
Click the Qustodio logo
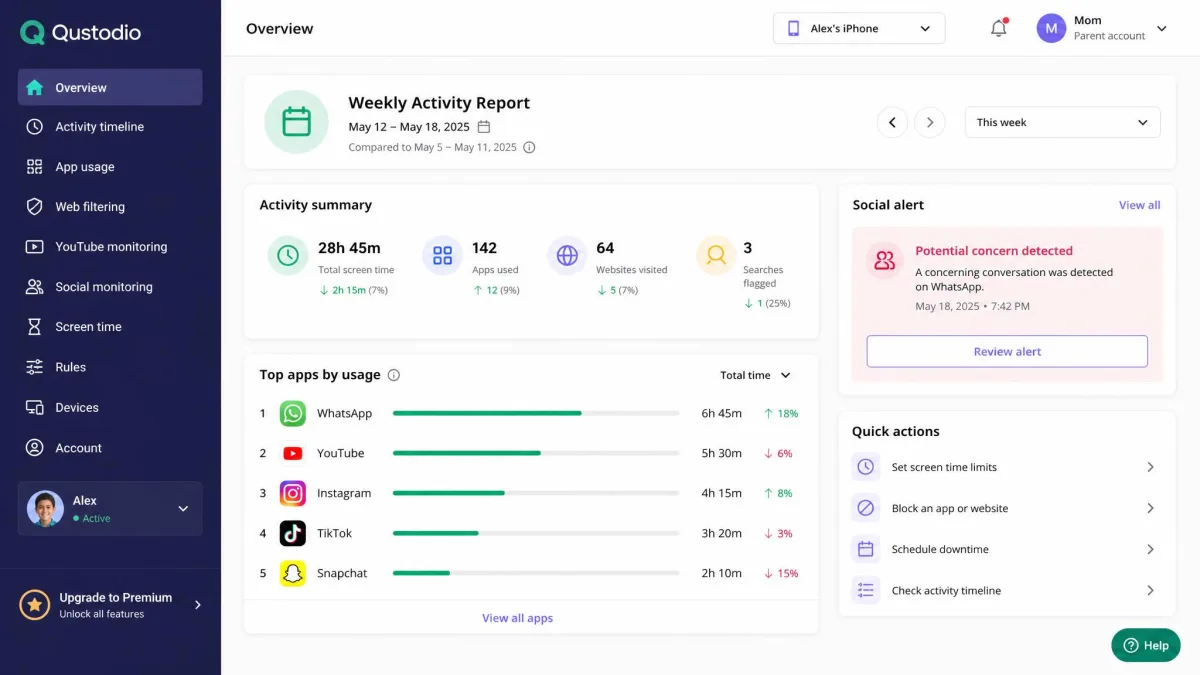(80, 32)
